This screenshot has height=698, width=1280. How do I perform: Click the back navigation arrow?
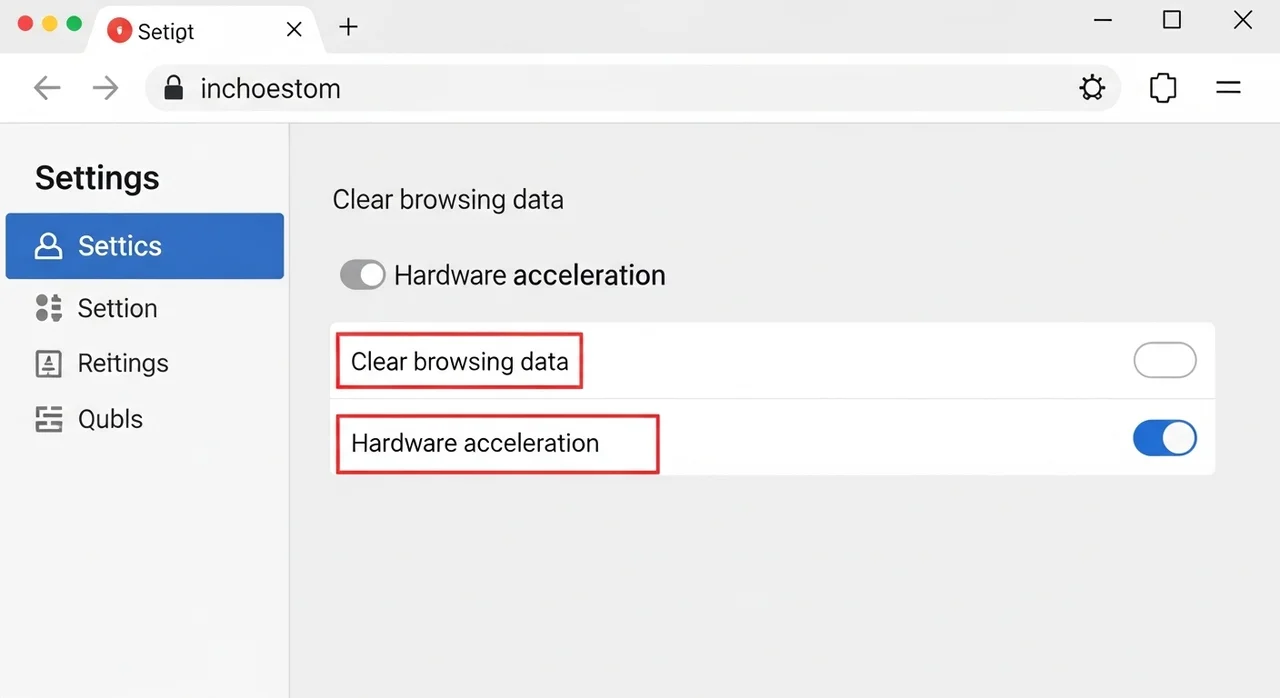click(x=47, y=88)
